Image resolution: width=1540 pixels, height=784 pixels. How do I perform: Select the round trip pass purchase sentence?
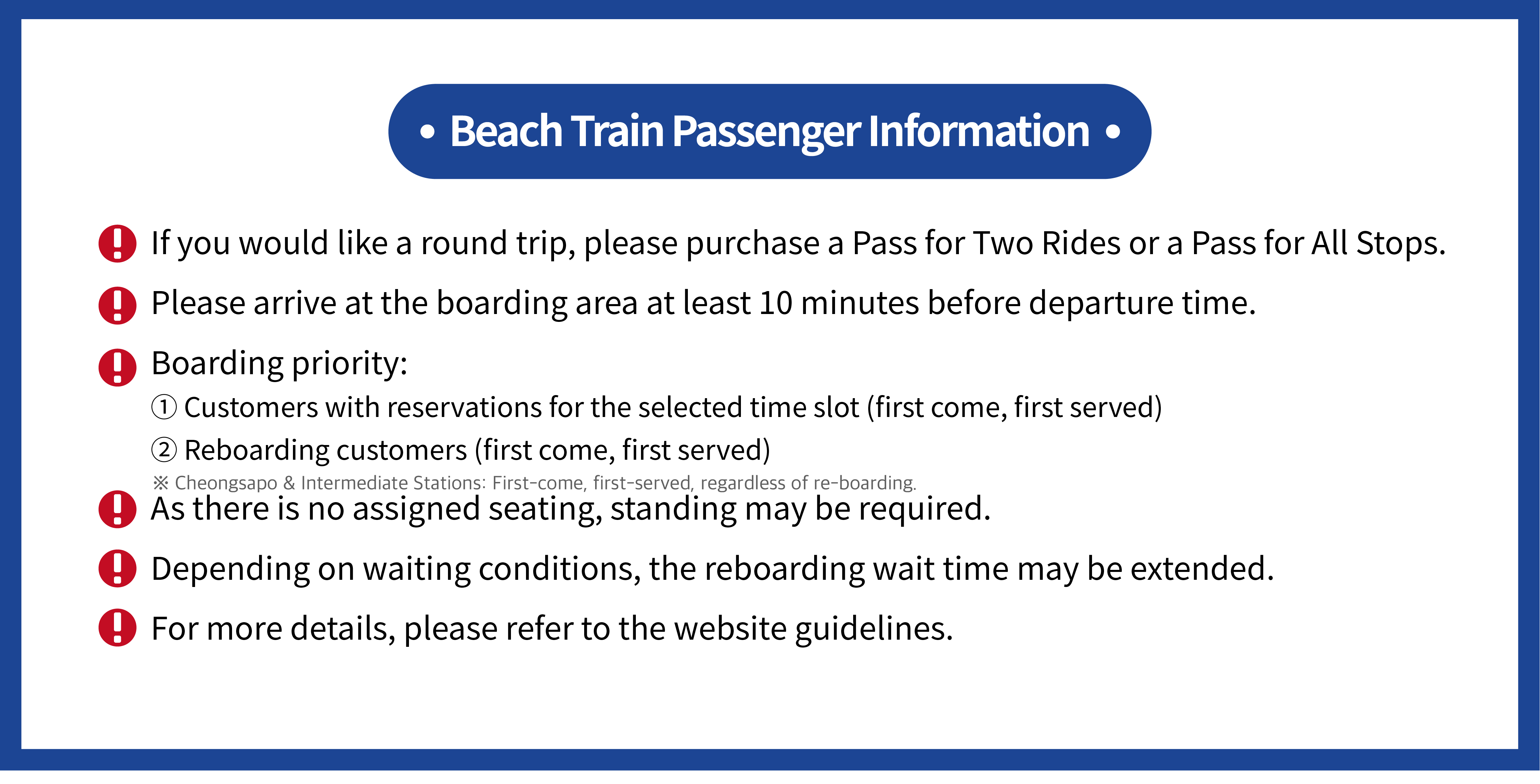798,244
